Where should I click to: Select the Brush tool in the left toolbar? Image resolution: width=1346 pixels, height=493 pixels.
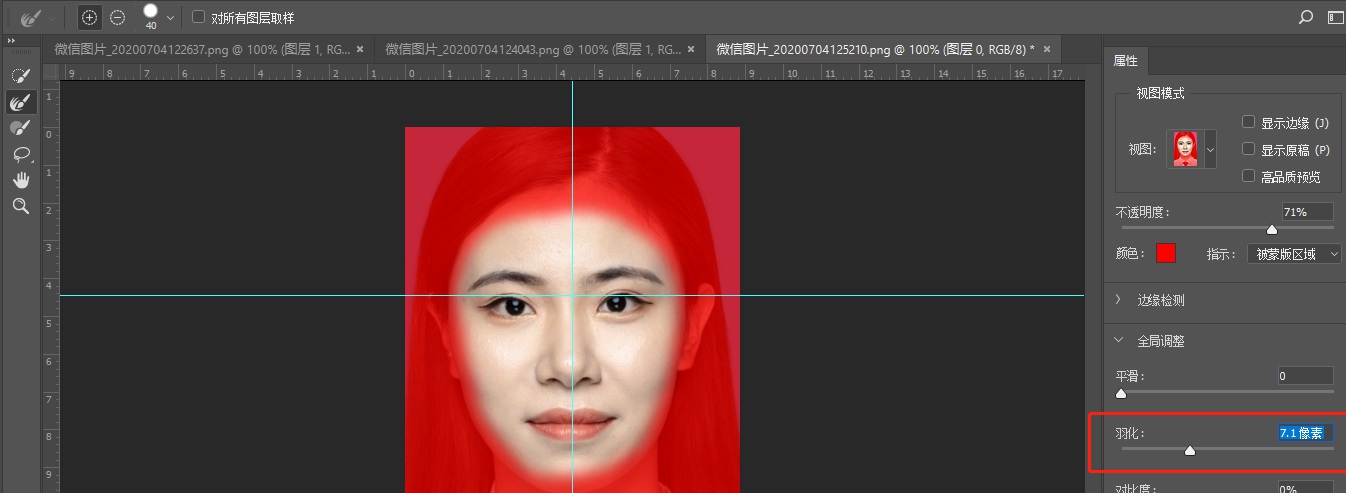pyautogui.click(x=20, y=128)
